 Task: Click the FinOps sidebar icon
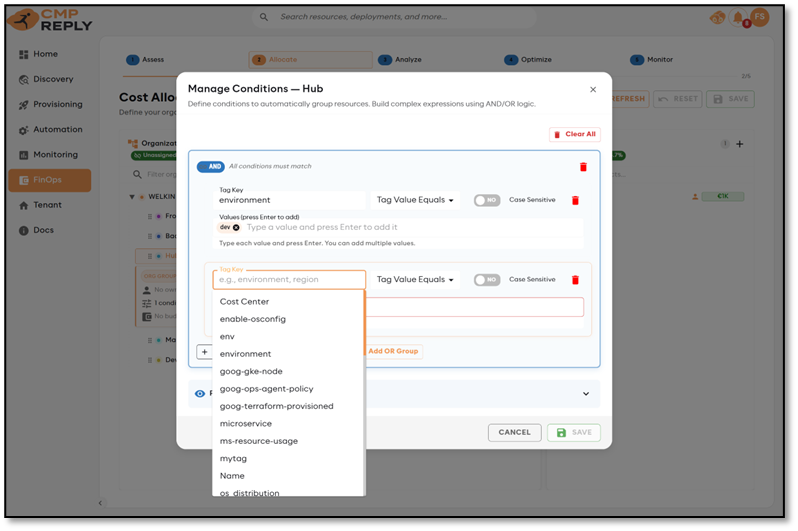24,180
